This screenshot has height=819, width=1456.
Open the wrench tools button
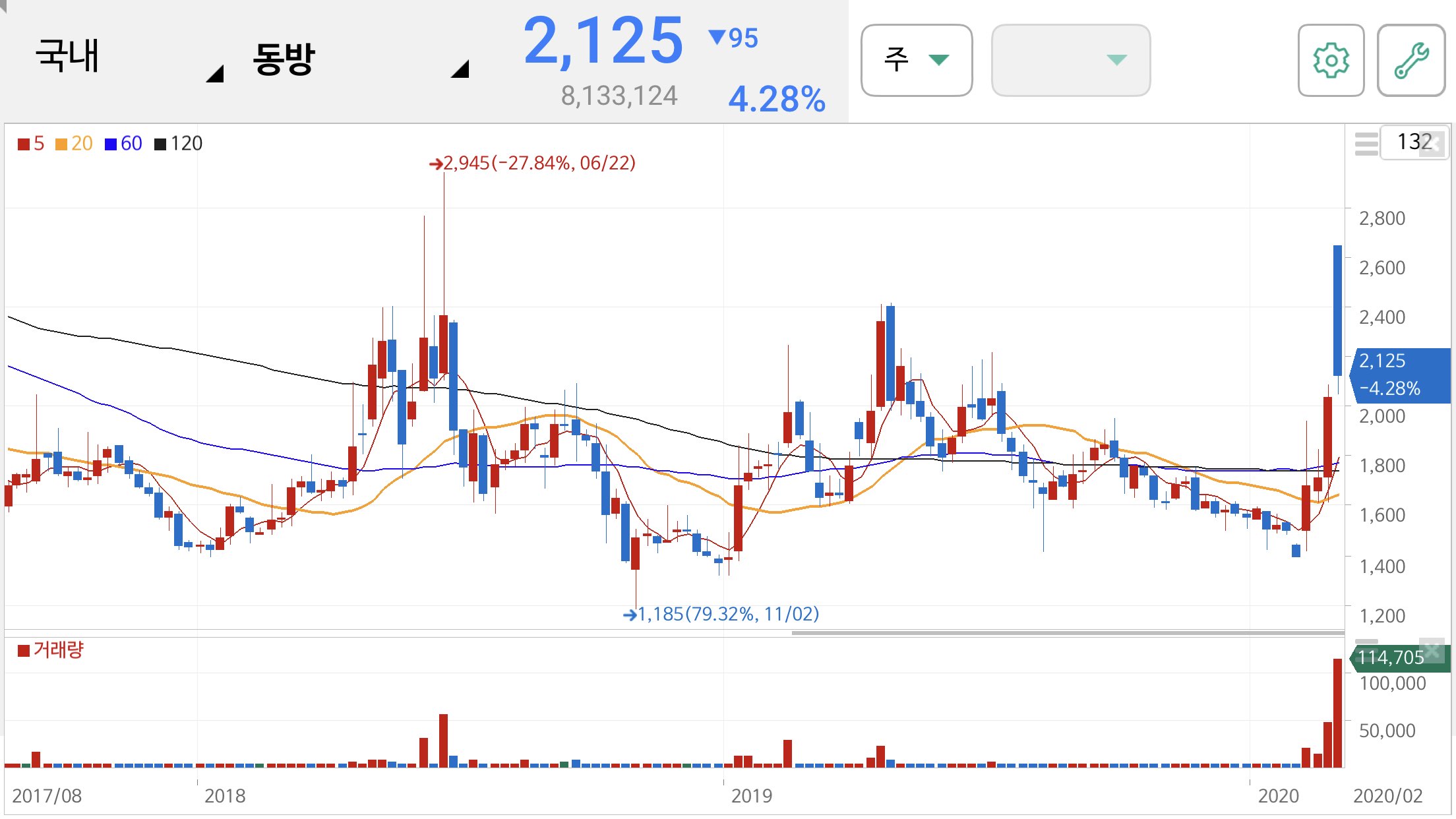tap(1411, 60)
